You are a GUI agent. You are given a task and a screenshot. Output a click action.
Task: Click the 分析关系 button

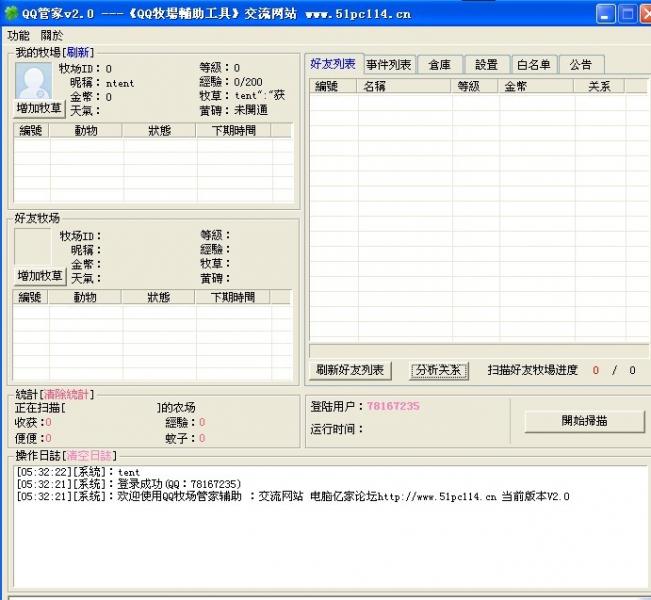[439, 370]
